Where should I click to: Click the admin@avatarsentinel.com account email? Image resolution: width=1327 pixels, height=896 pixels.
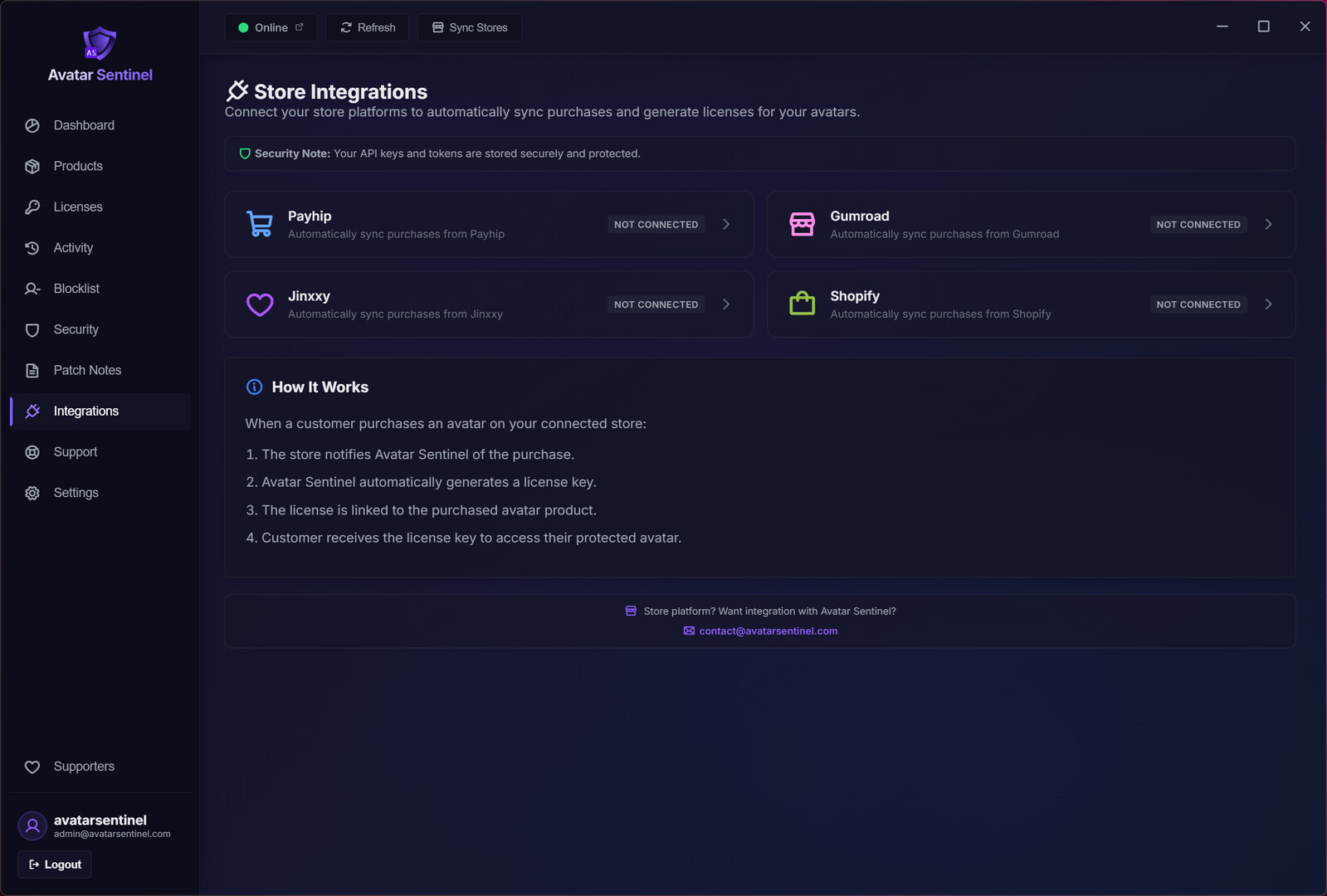click(112, 834)
